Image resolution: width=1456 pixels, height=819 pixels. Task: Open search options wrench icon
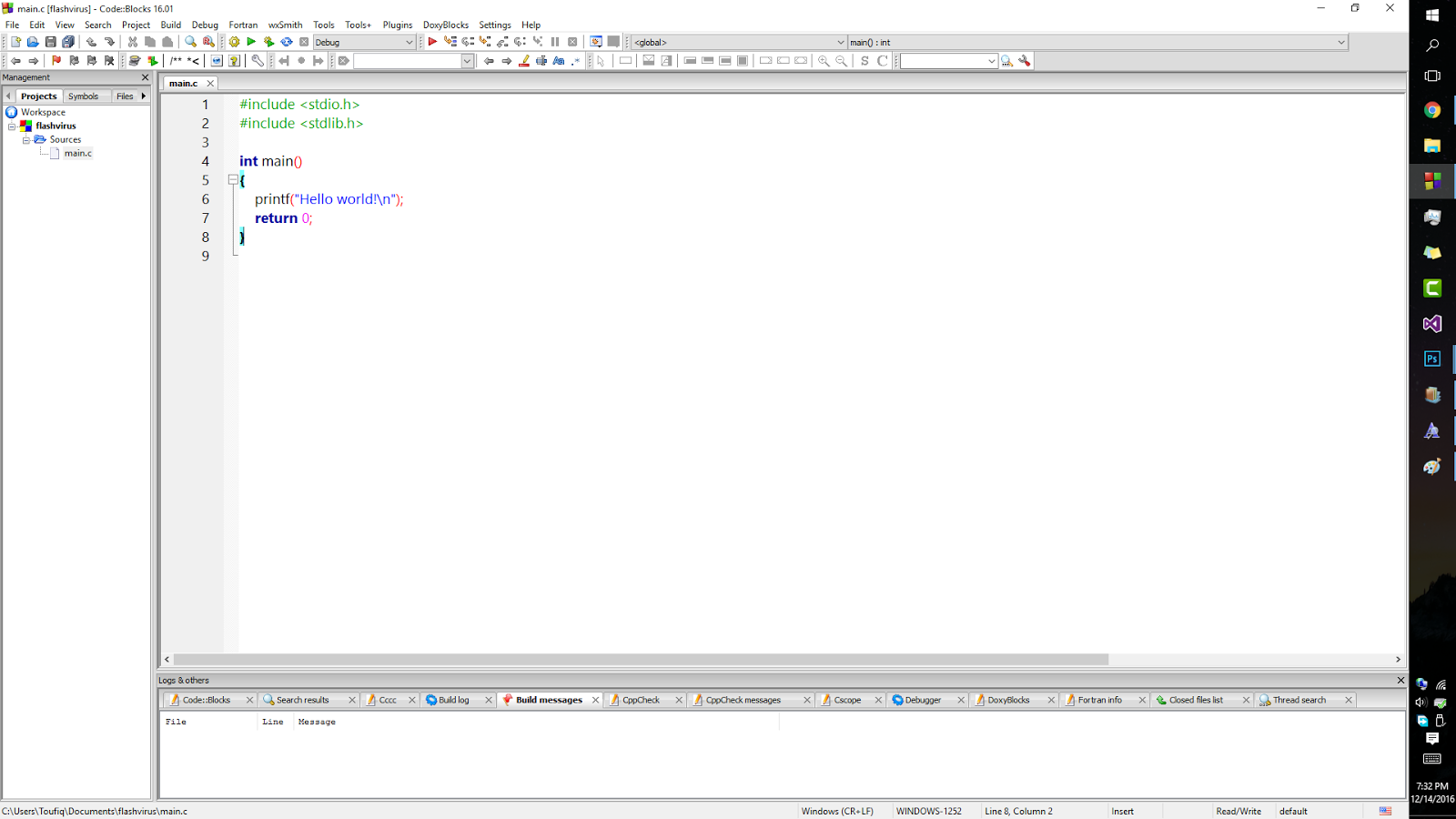tap(1025, 61)
